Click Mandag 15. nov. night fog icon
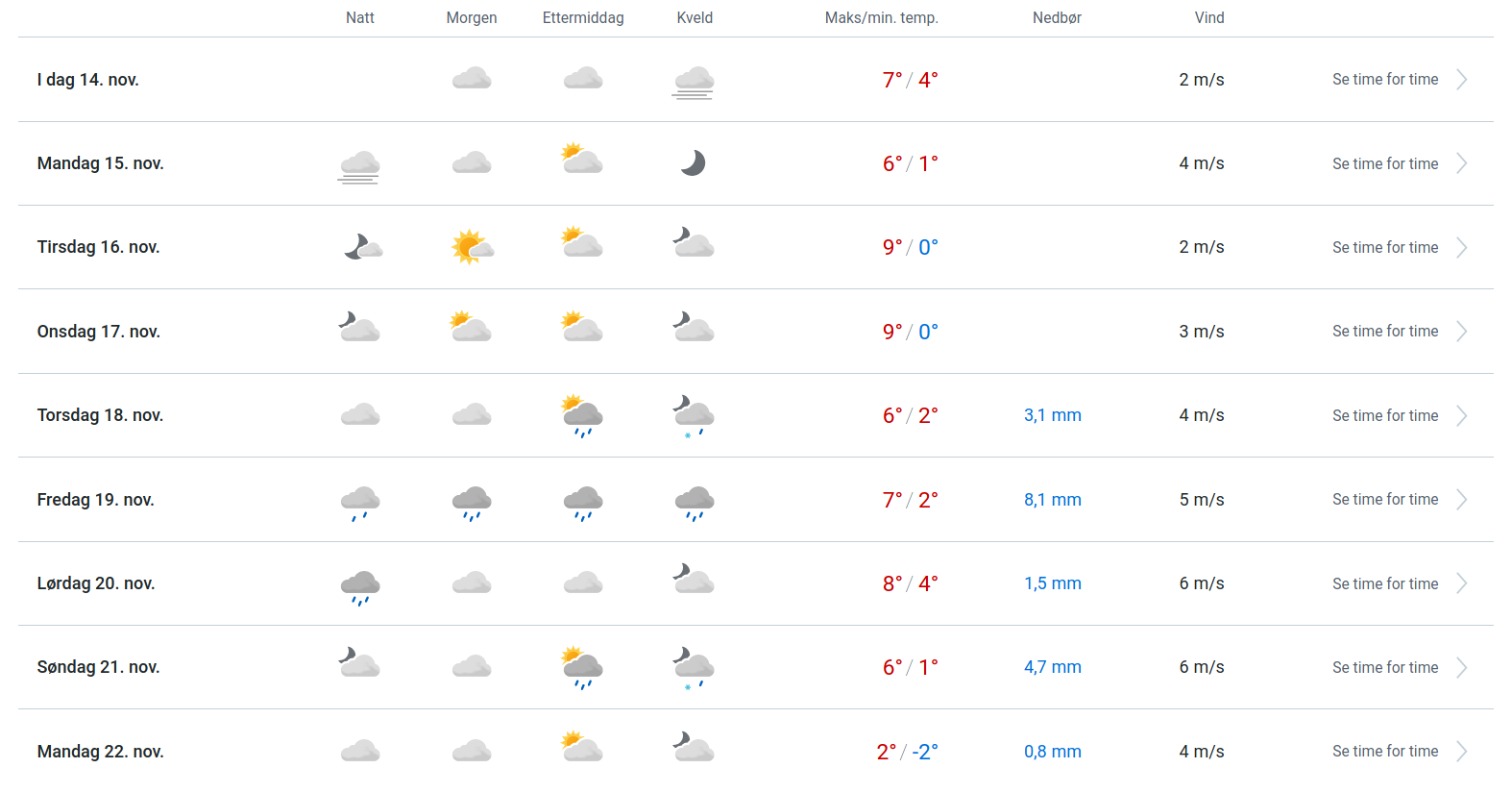 pos(359,165)
